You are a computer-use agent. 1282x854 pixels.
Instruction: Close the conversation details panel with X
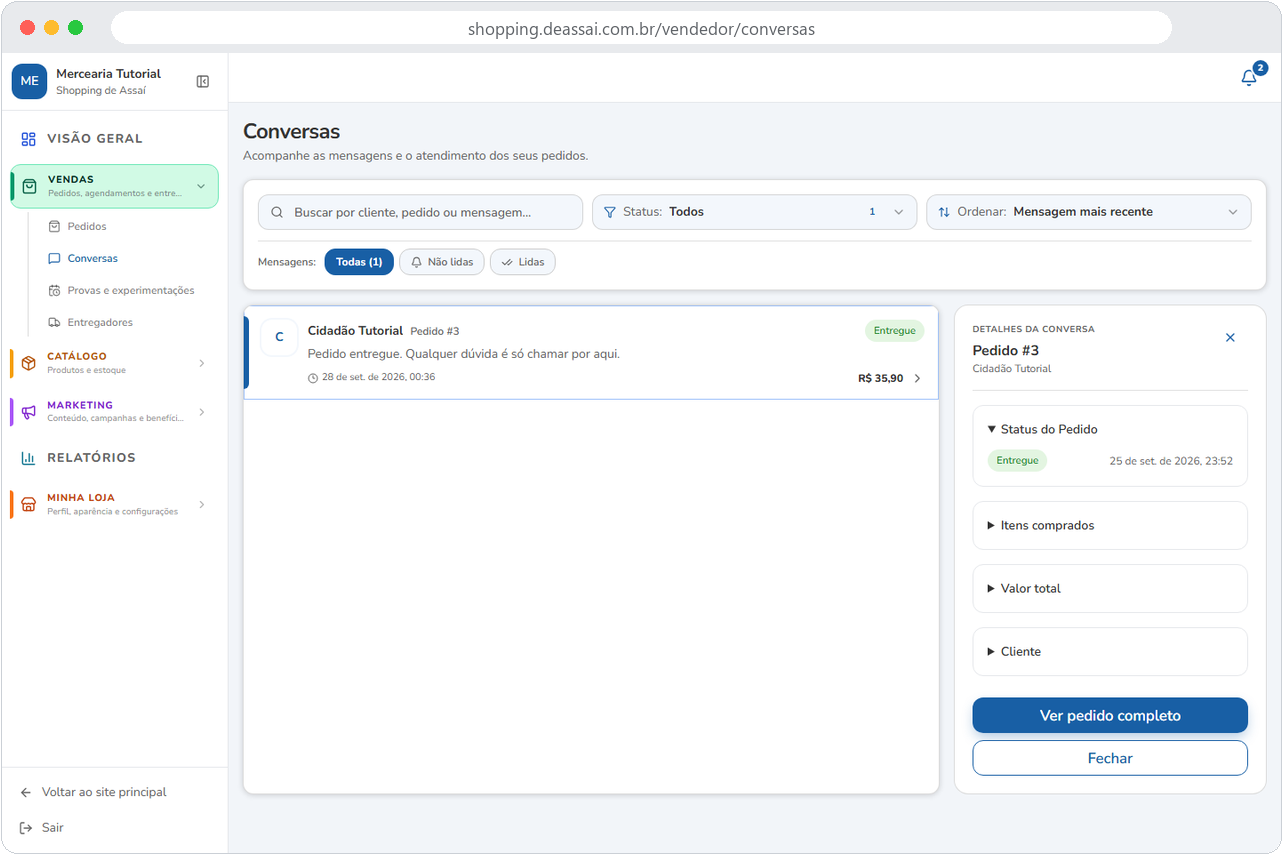(x=1230, y=338)
